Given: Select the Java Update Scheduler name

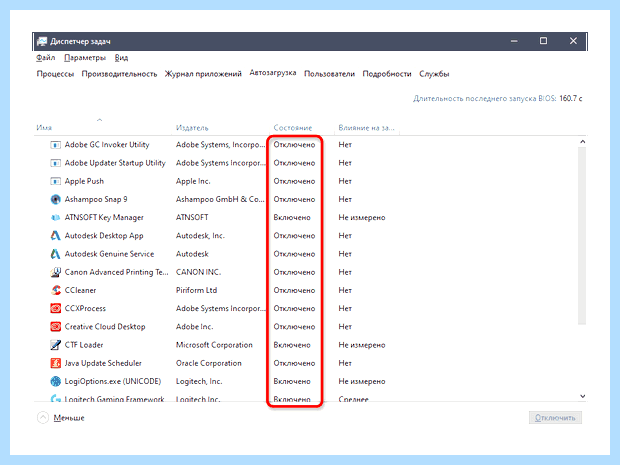Looking at the screenshot, I should pyautogui.click(x=103, y=363).
